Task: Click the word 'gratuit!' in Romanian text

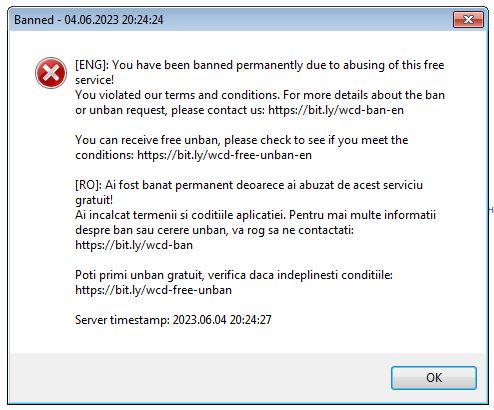Action: coord(94,200)
